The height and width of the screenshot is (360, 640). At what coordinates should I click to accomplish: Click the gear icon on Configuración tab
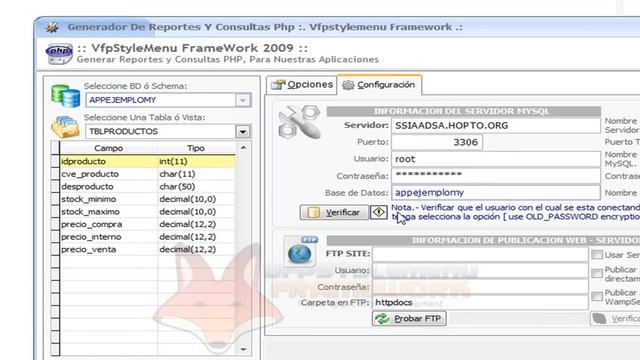click(x=348, y=85)
